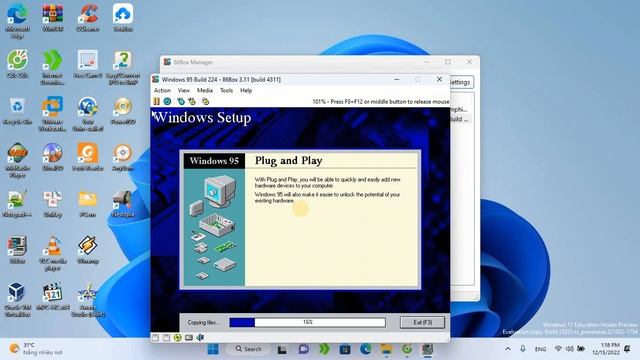Click the Settings button in 86Box Manager
This screenshot has width=640, height=360.
[460, 82]
